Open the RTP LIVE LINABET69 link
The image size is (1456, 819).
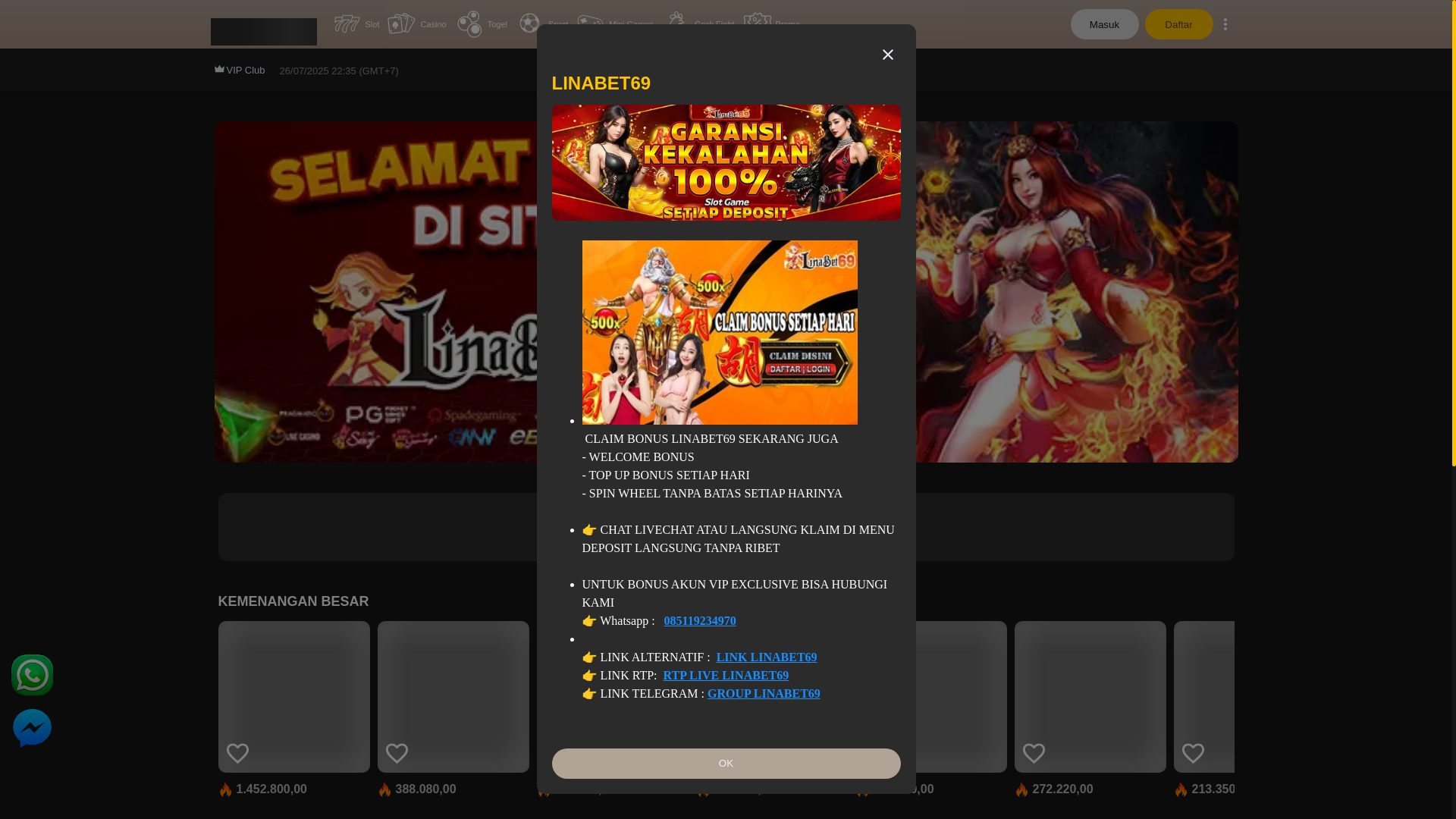point(725,675)
